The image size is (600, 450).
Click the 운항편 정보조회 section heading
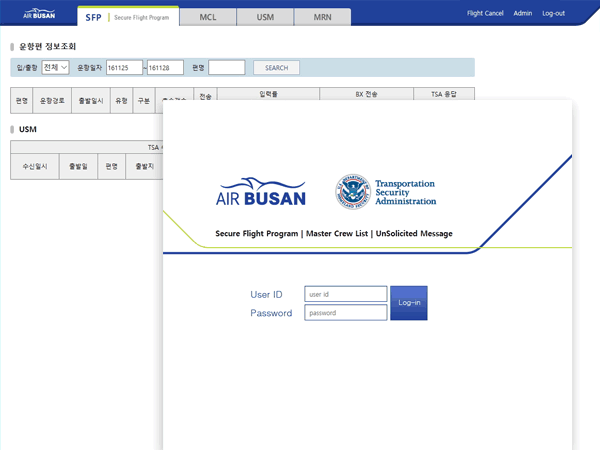click(47, 46)
